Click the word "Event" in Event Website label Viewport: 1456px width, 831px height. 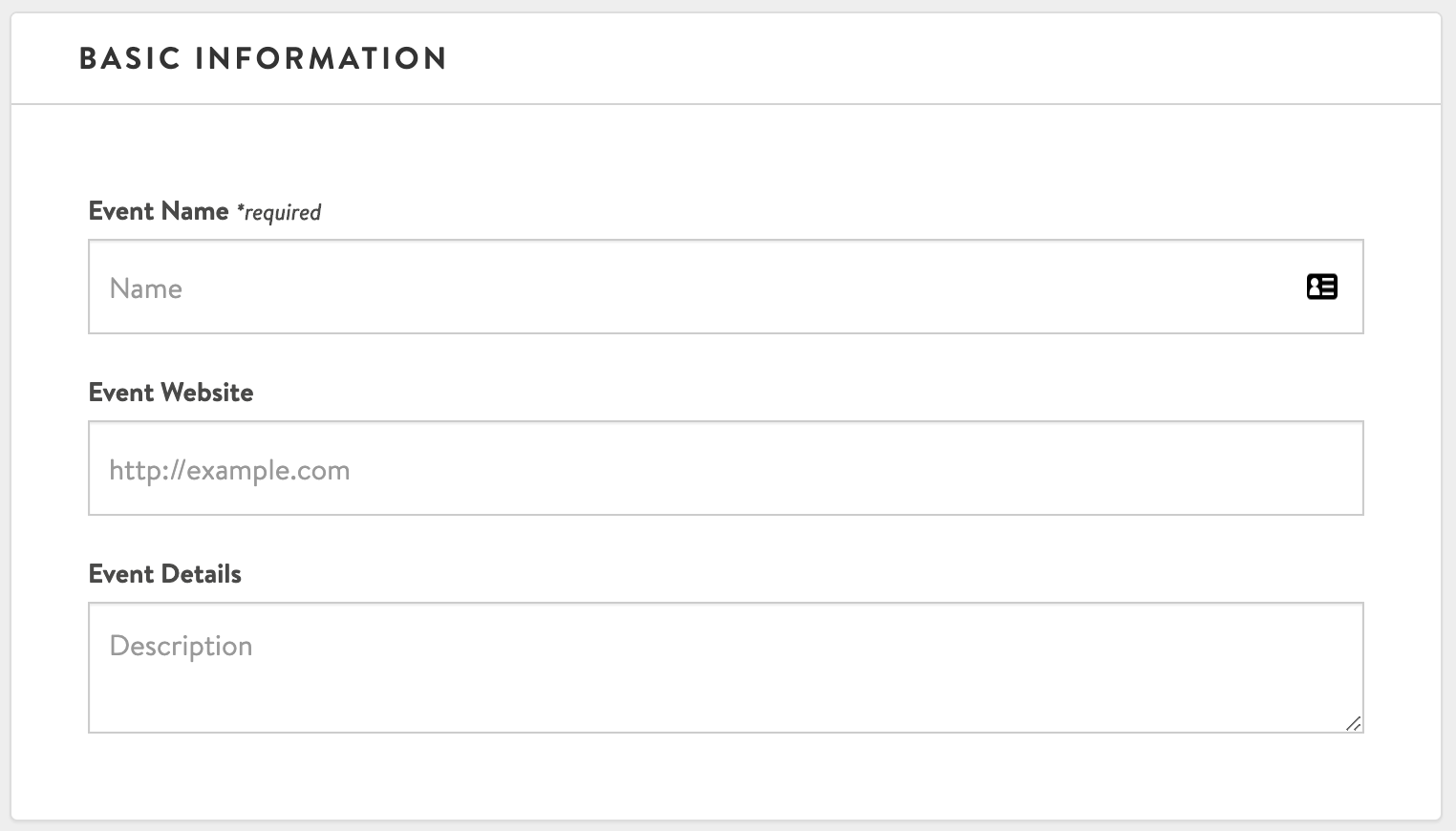[121, 393]
